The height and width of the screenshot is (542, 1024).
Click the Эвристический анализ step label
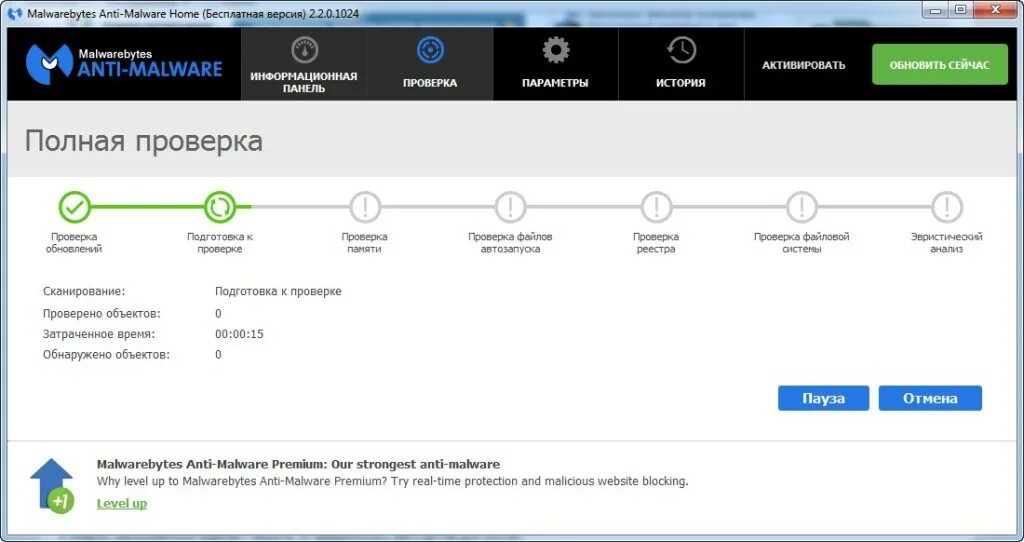946,242
